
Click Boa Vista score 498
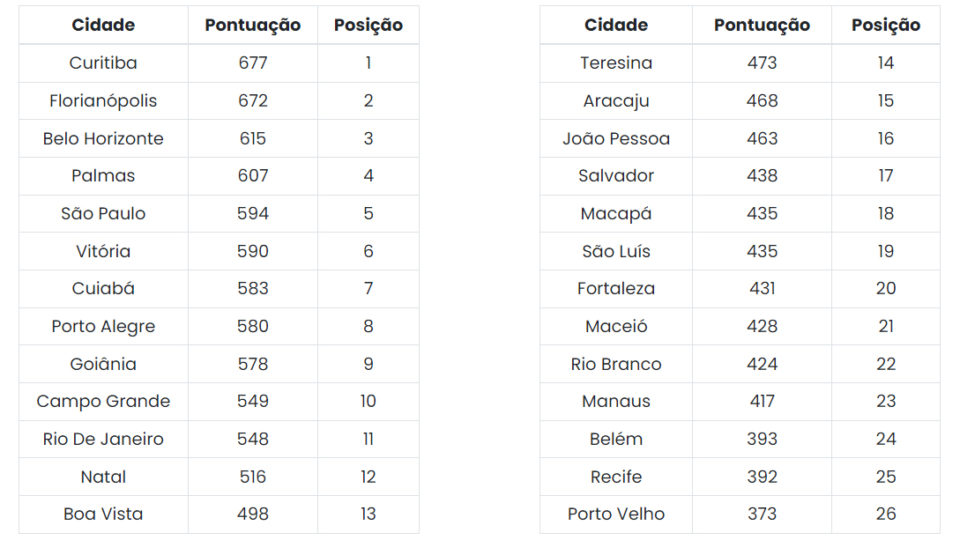click(x=252, y=514)
